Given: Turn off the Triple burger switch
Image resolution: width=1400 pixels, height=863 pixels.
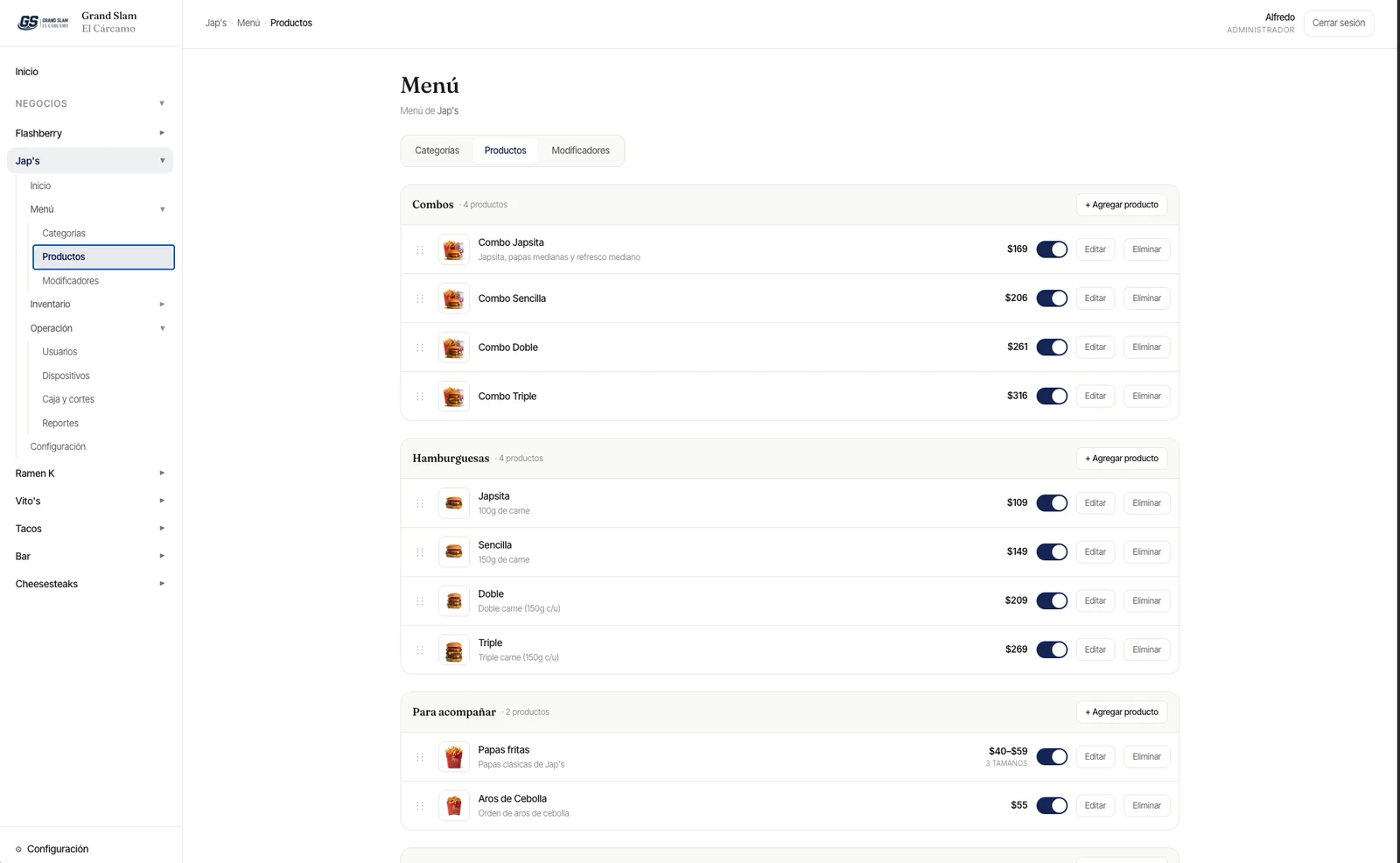Looking at the screenshot, I should [x=1052, y=650].
